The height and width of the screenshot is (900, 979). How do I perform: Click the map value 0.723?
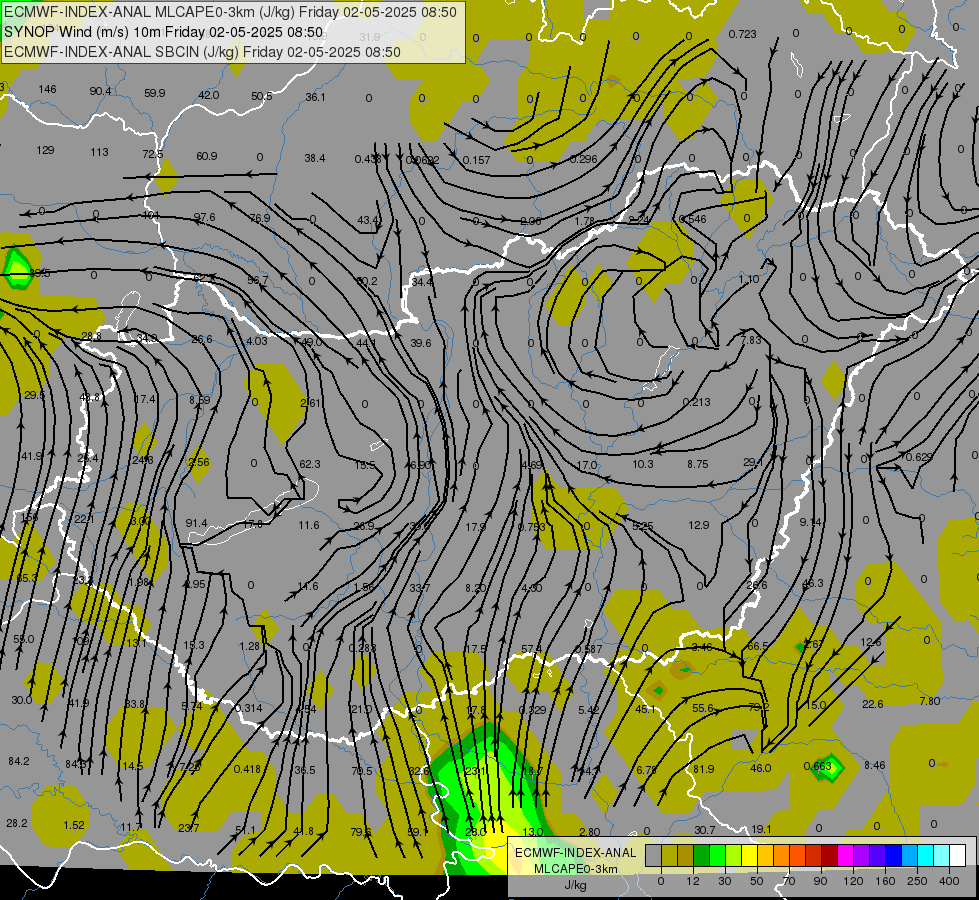[x=742, y=34]
